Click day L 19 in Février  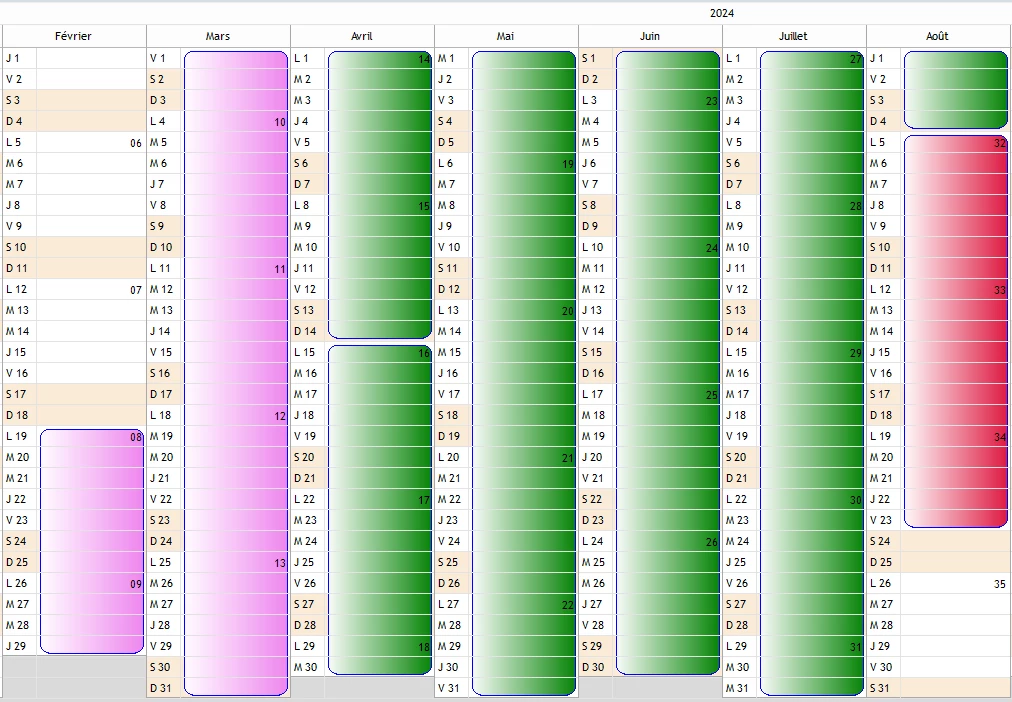point(17,436)
